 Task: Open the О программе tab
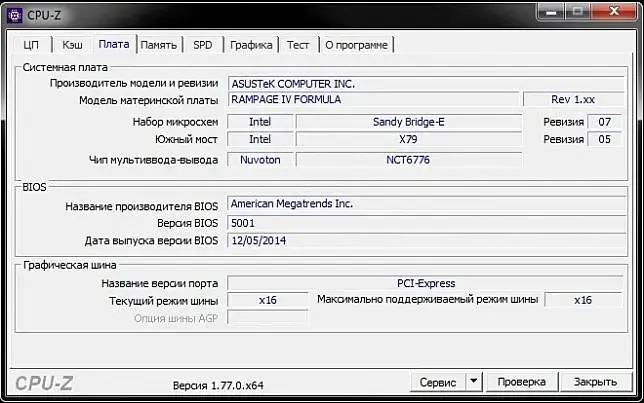click(356, 45)
